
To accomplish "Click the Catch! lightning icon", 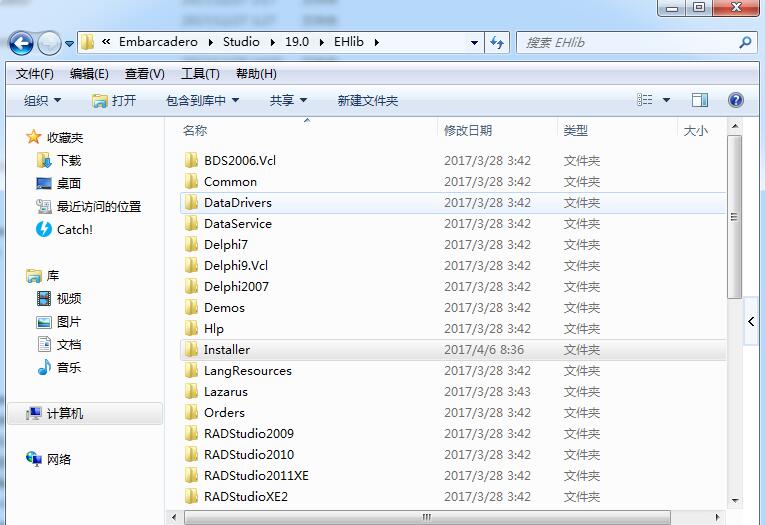I will [43, 229].
